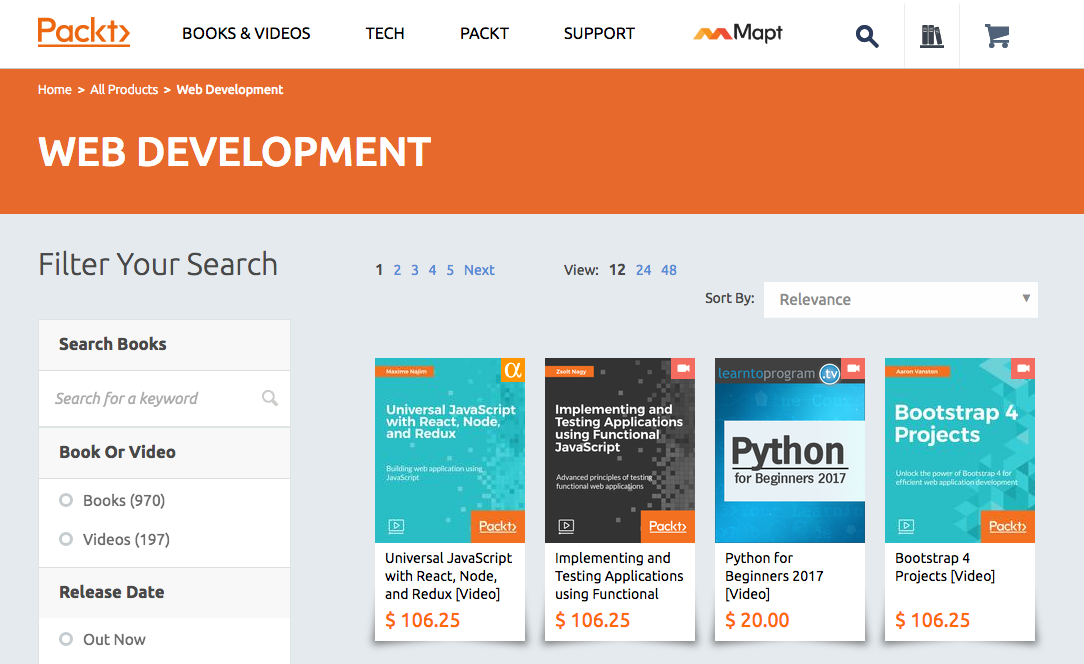Go to results page 3
This screenshot has height=664, width=1084.
click(x=415, y=270)
